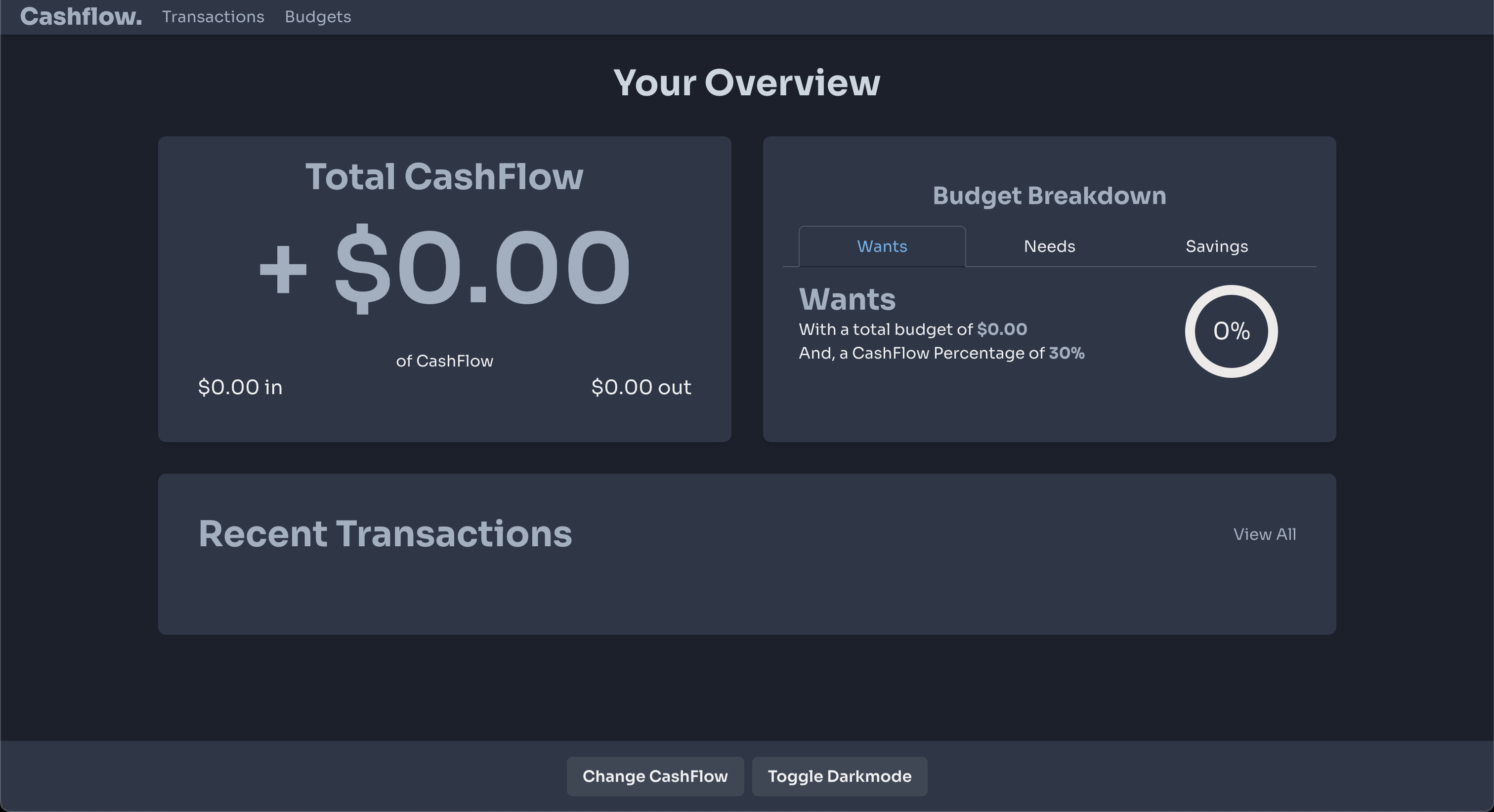Click the total budget $0.00 value
This screenshot has height=812, width=1494.
point(1002,329)
